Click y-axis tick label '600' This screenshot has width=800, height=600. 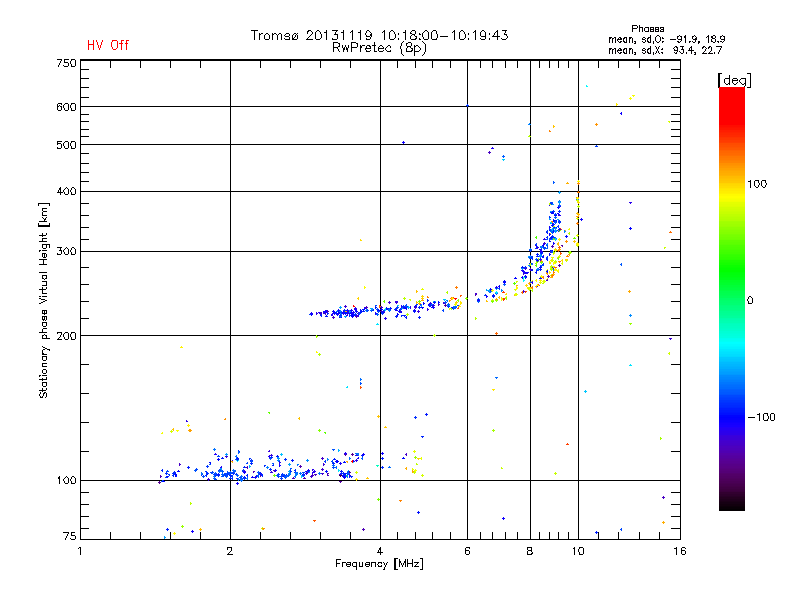(66, 107)
